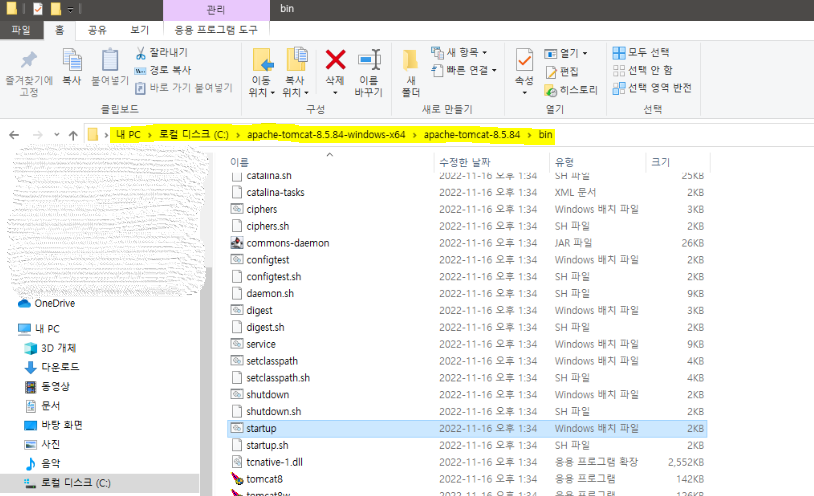The width and height of the screenshot is (814, 496).
Task: Open 다운로드 downloads in sidebar
Action: pos(52,367)
